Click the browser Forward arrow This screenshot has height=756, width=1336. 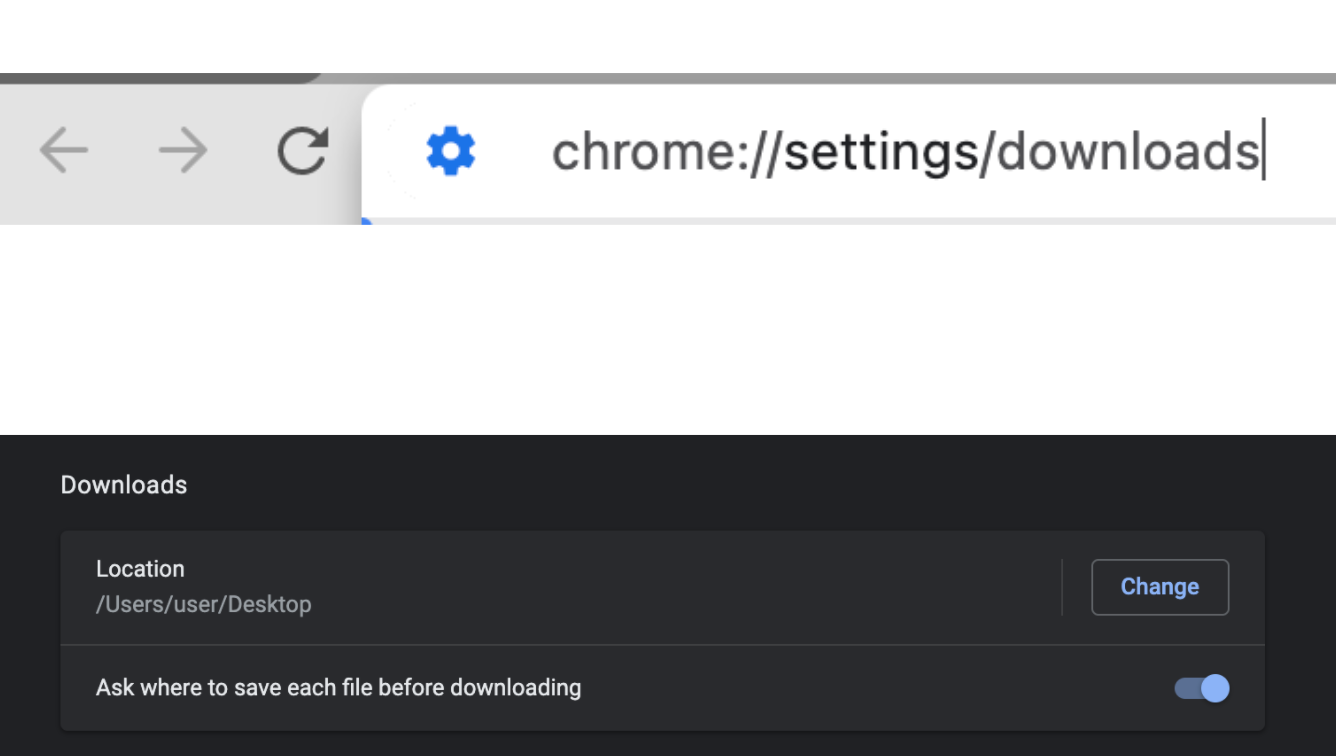click(x=184, y=151)
